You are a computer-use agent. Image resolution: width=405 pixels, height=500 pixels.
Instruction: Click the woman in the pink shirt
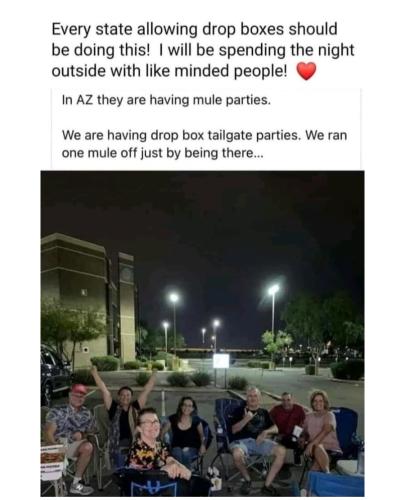pyautogui.click(x=321, y=430)
